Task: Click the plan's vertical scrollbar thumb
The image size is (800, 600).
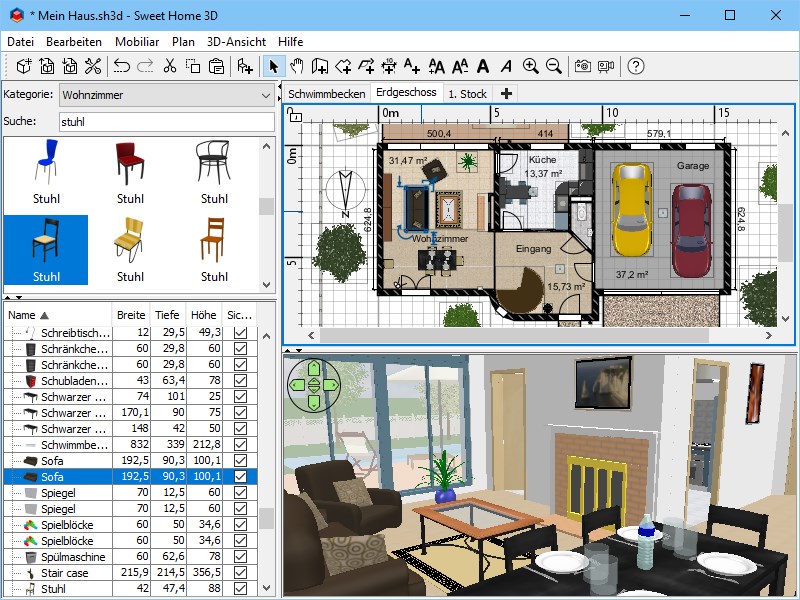Action: tap(785, 233)
